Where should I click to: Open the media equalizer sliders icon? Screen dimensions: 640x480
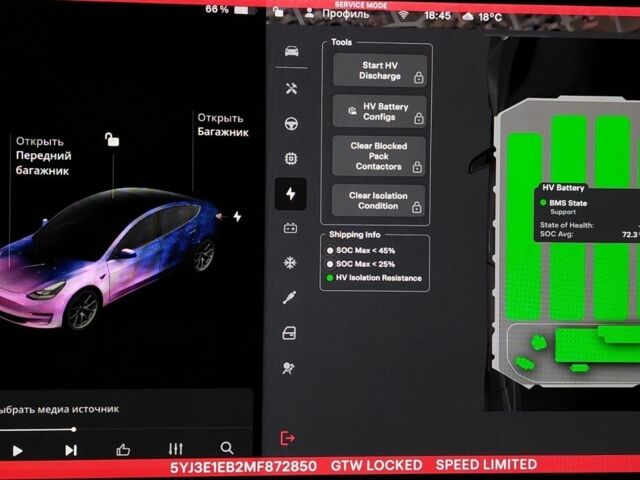[x=176, y=449]
